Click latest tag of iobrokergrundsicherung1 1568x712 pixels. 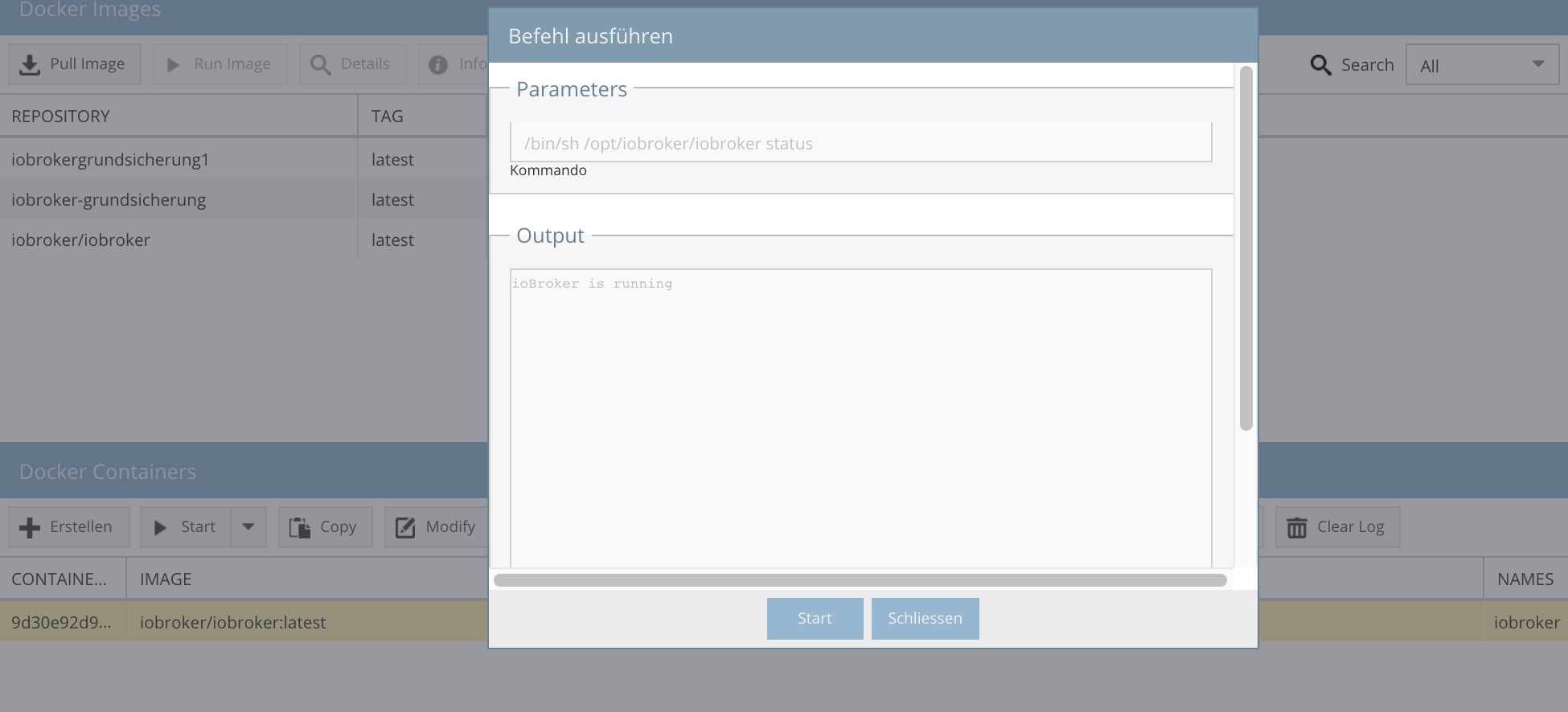tap(392, 160)
